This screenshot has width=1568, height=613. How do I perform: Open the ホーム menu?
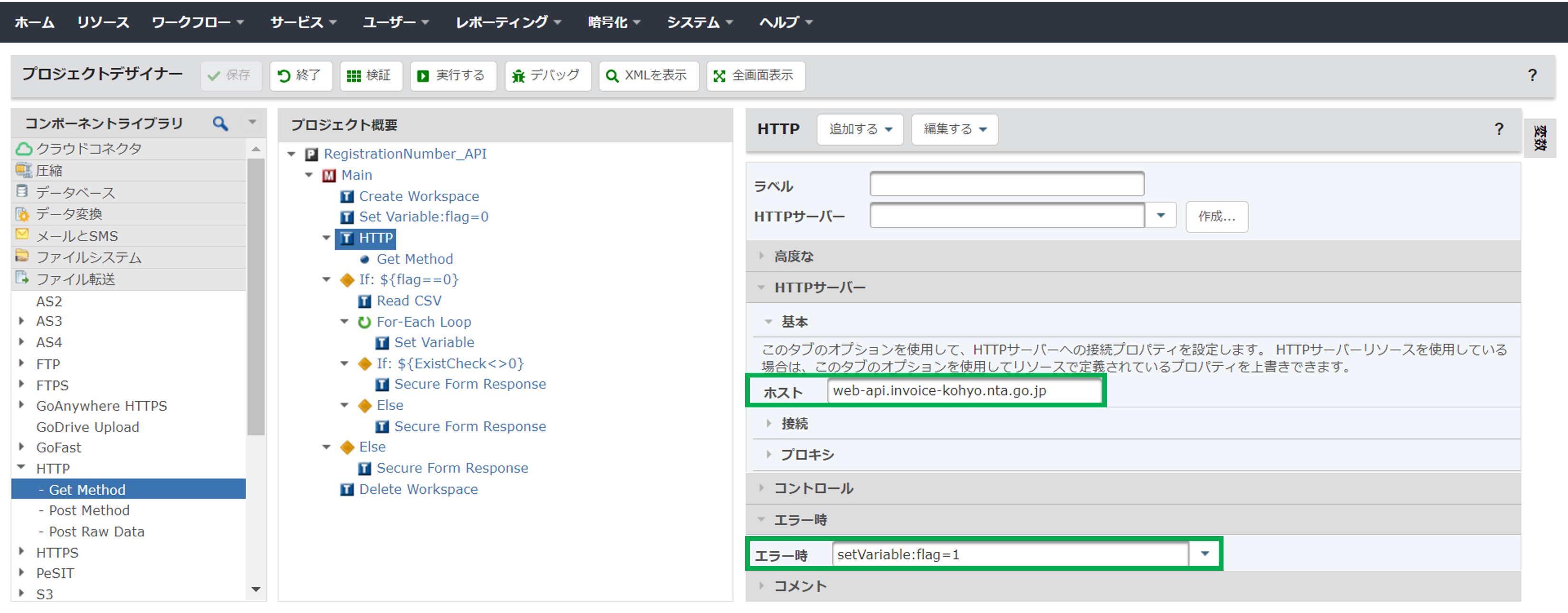coord(35,22)
